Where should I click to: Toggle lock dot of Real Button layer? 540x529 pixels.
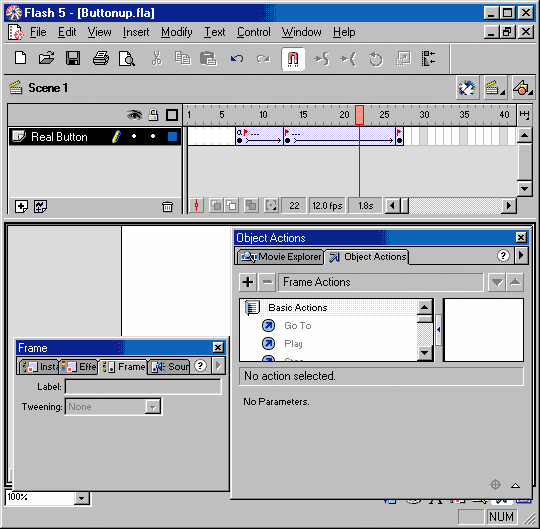pos(153,136)
